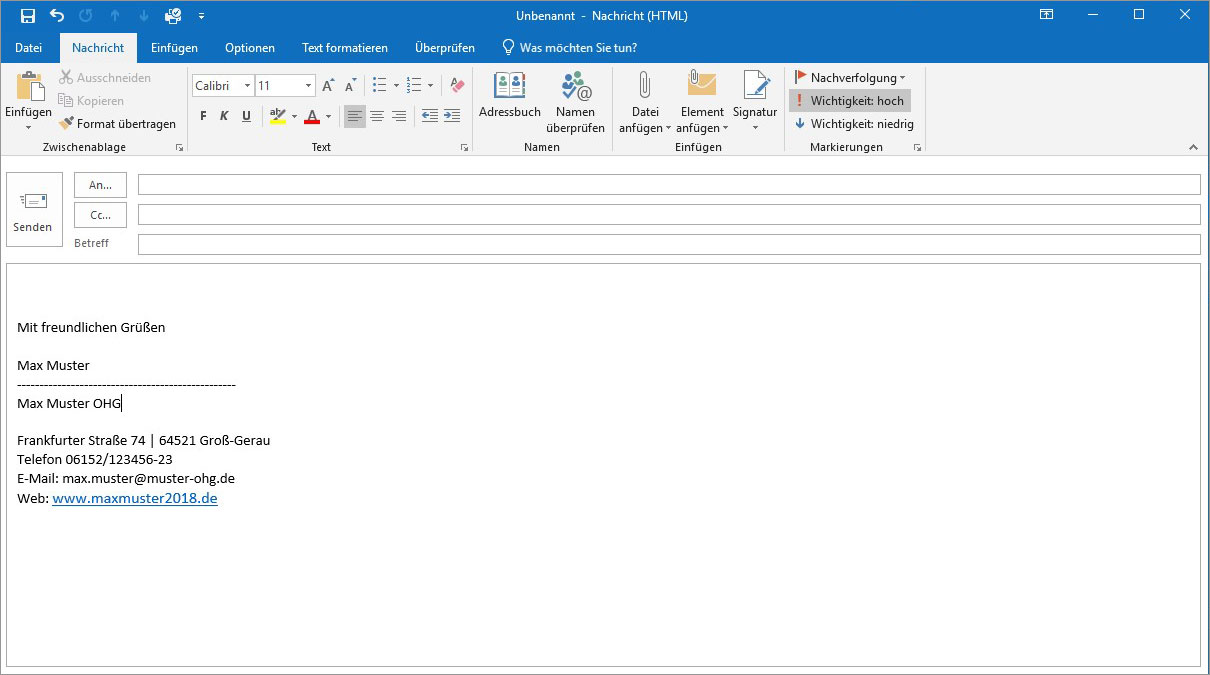This screenshot has height=675, width=1210.
Task: Open the Adressbuch
Action: (x=510, y=97)
